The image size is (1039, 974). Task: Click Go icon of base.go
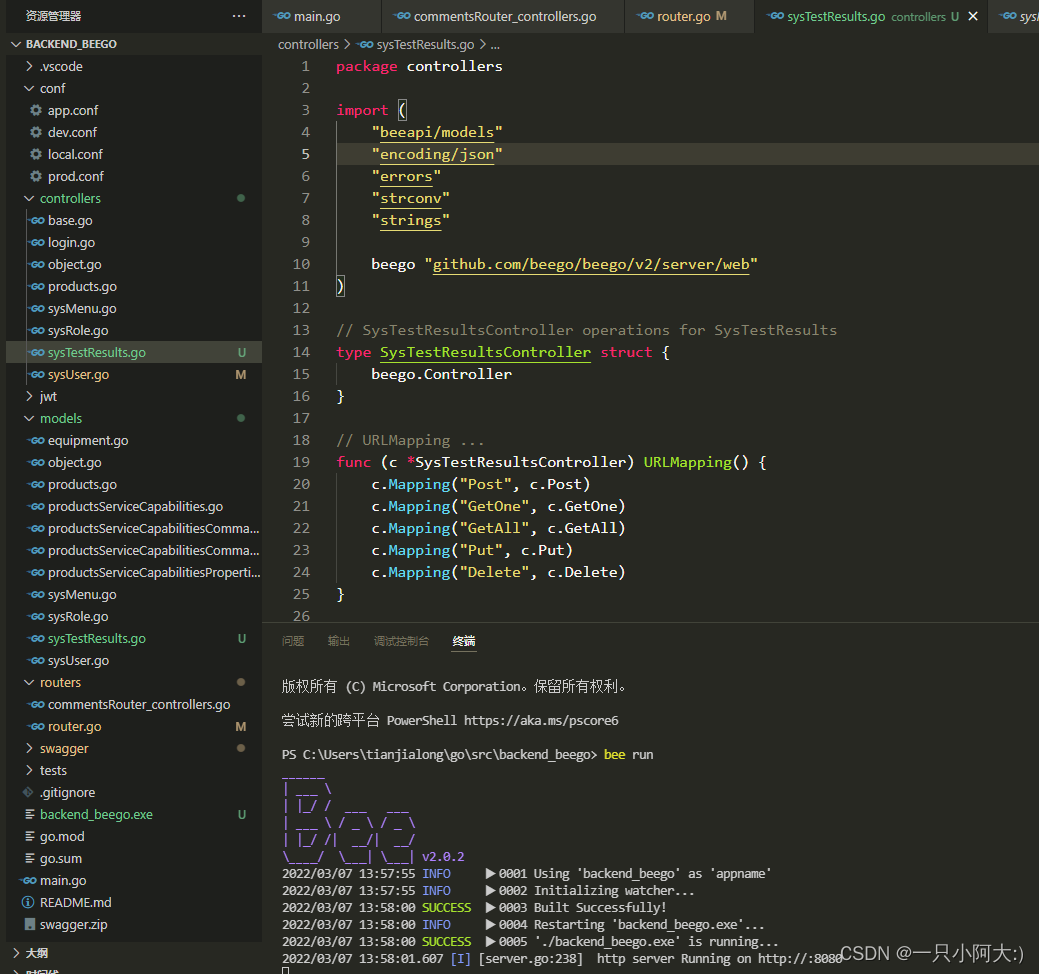coord(36,220)
